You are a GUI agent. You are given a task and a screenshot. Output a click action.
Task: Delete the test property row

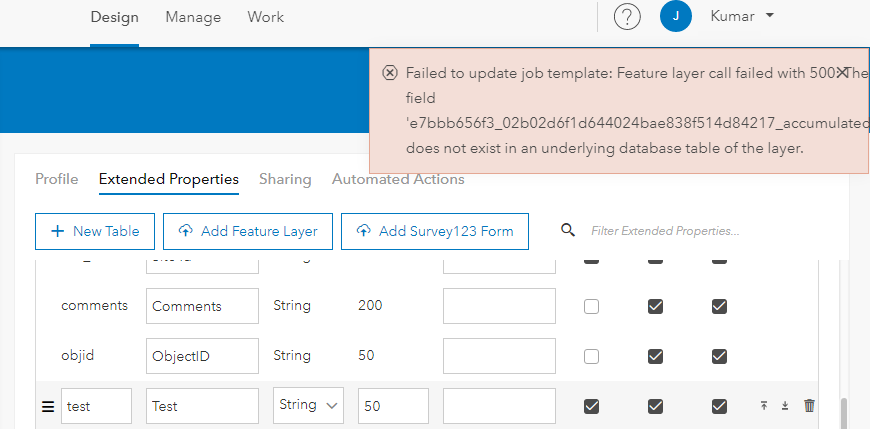click(x=810, y=406)
